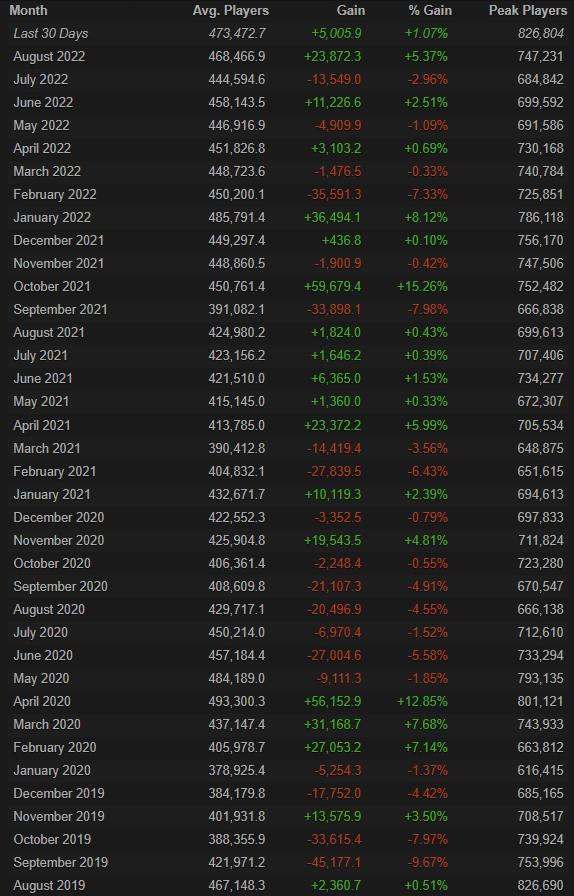Select percent gain -5.58%
574x896 pixels.
pyautogui.click(x=428, y=655)
